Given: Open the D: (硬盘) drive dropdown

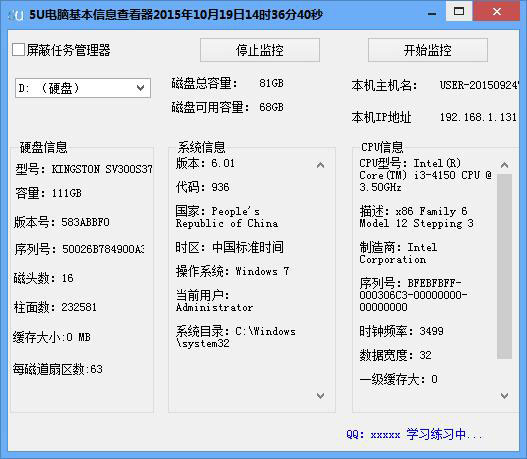Looking at the screenshot, I should click(x=83, y=88).
